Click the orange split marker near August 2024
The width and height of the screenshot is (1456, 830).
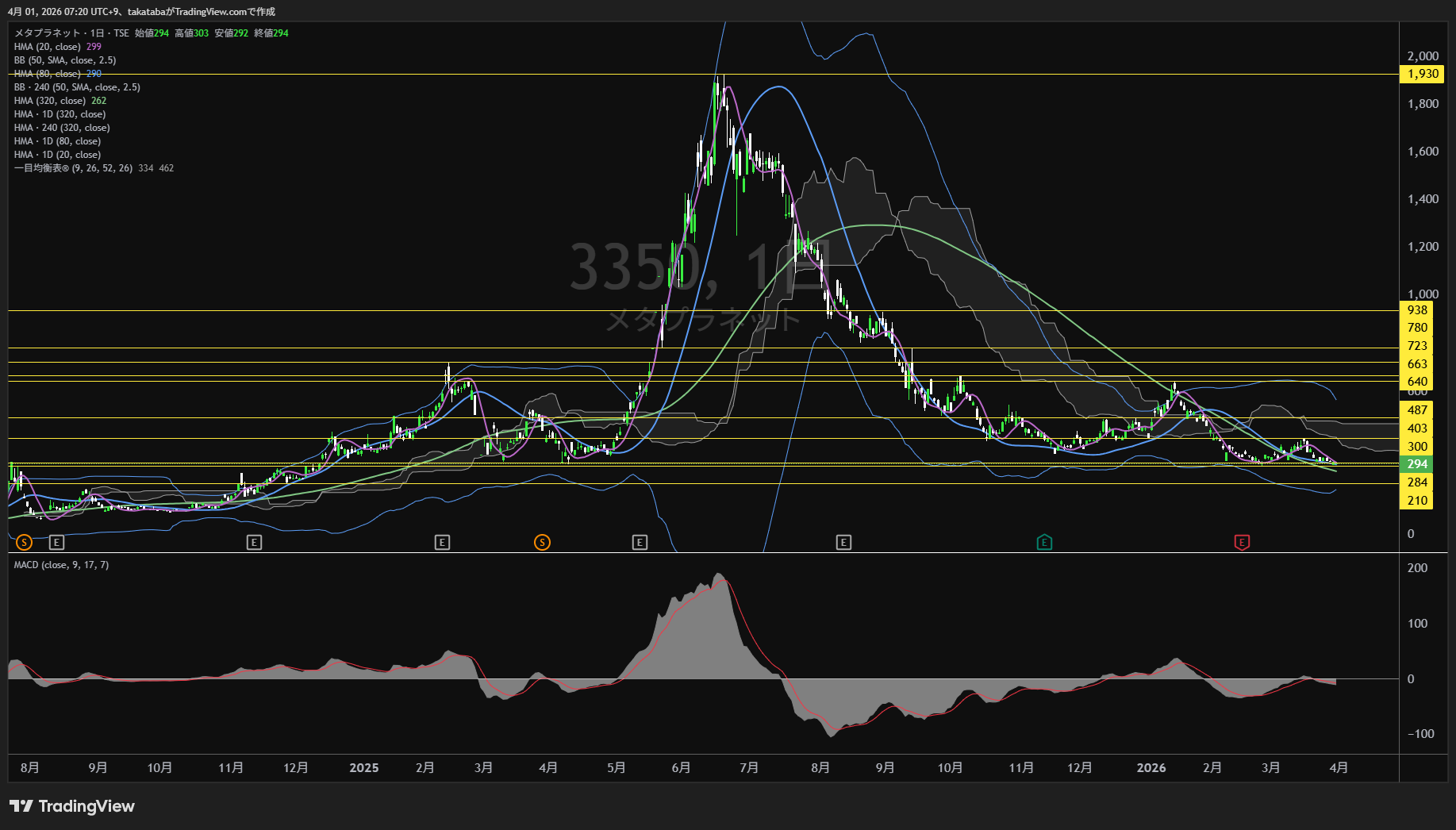pyautogui.click(x=24, y=542)
